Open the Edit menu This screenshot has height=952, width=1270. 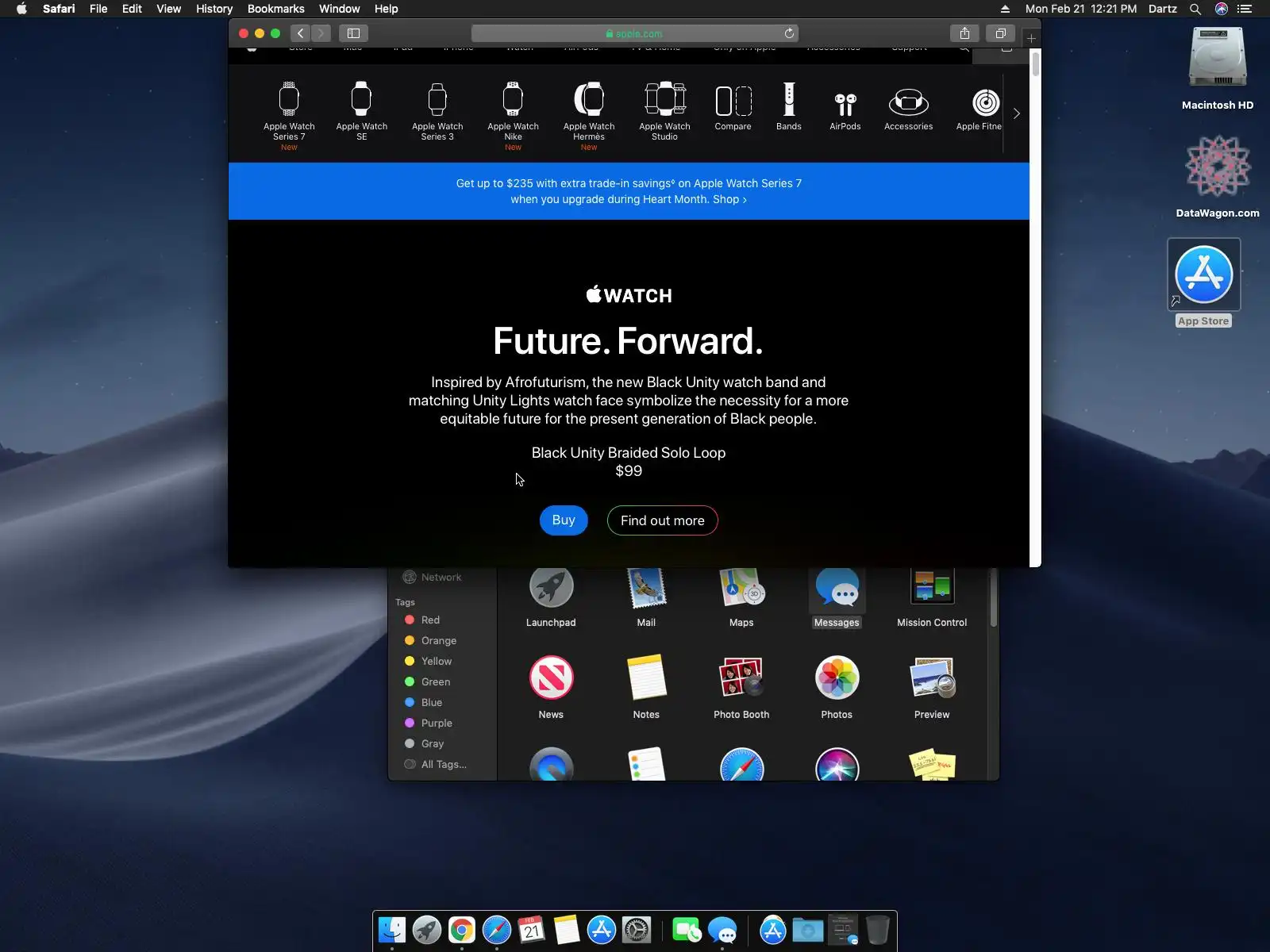132,9
